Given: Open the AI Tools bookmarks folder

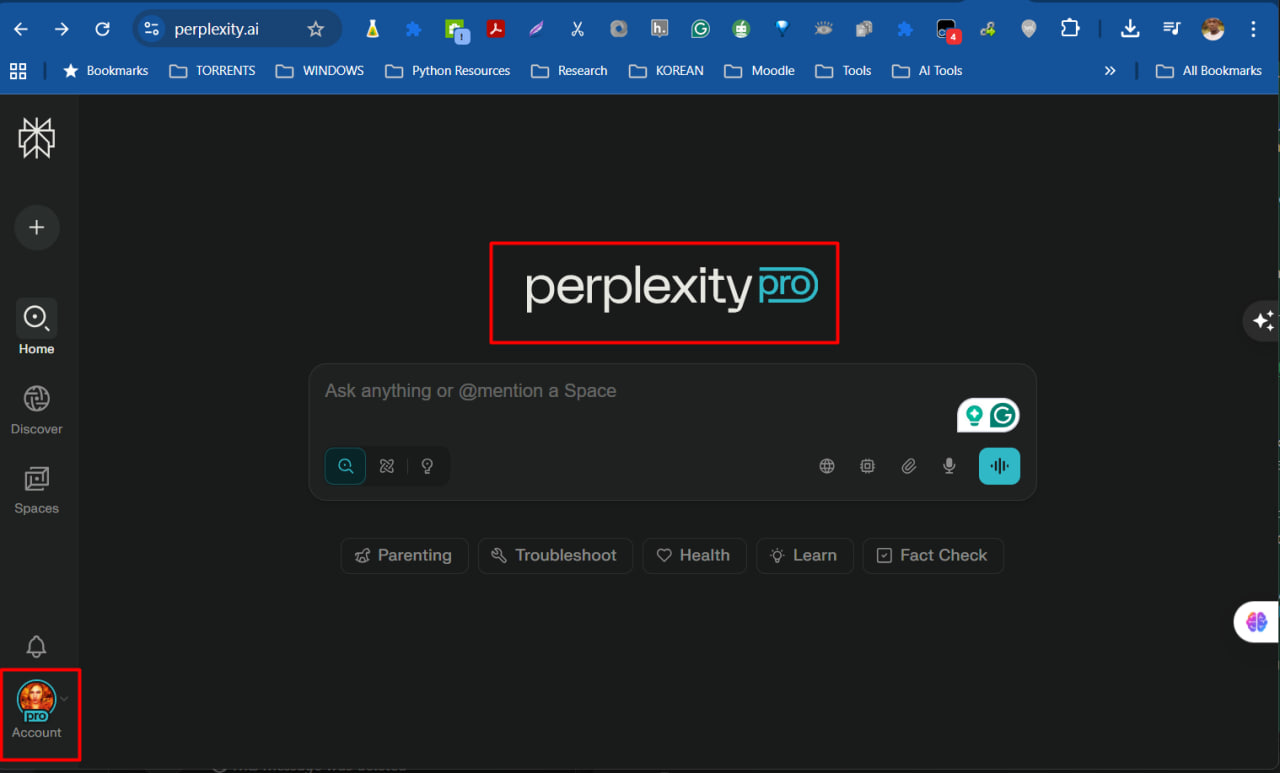Looking at the screenshot, I should [x=927, y=71].
